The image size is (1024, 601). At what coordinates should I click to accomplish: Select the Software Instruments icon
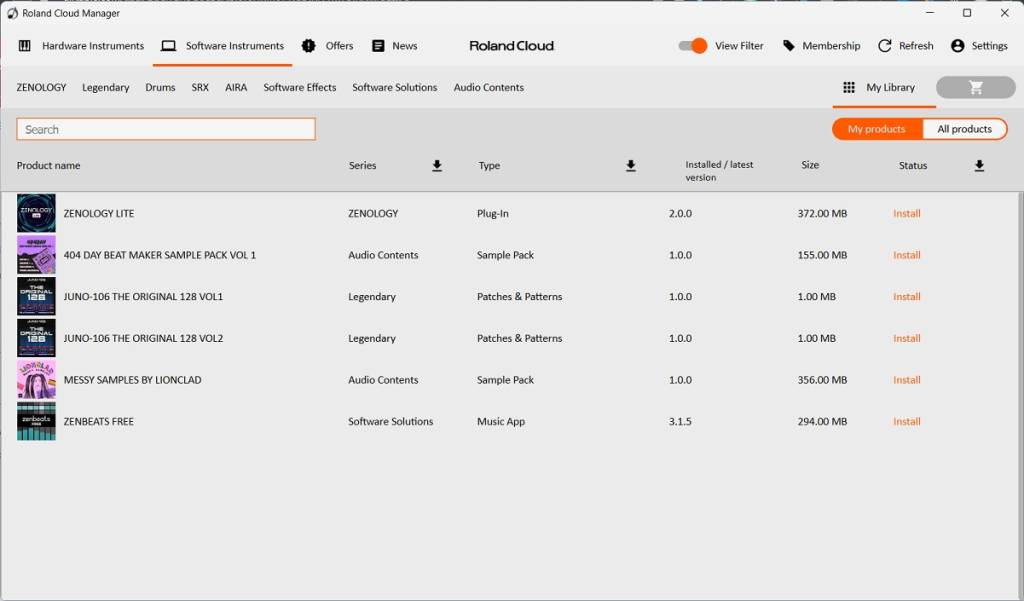click(x=170, y=45)
